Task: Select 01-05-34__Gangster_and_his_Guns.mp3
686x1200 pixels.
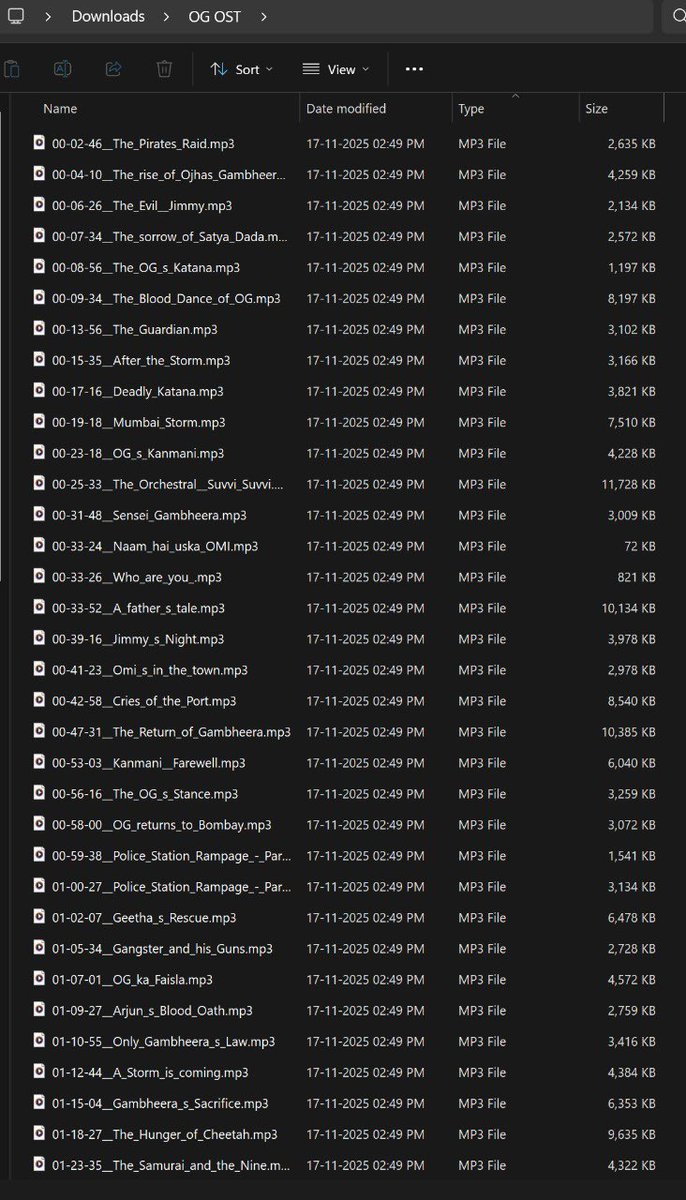Action: click(x=162, y=948)
